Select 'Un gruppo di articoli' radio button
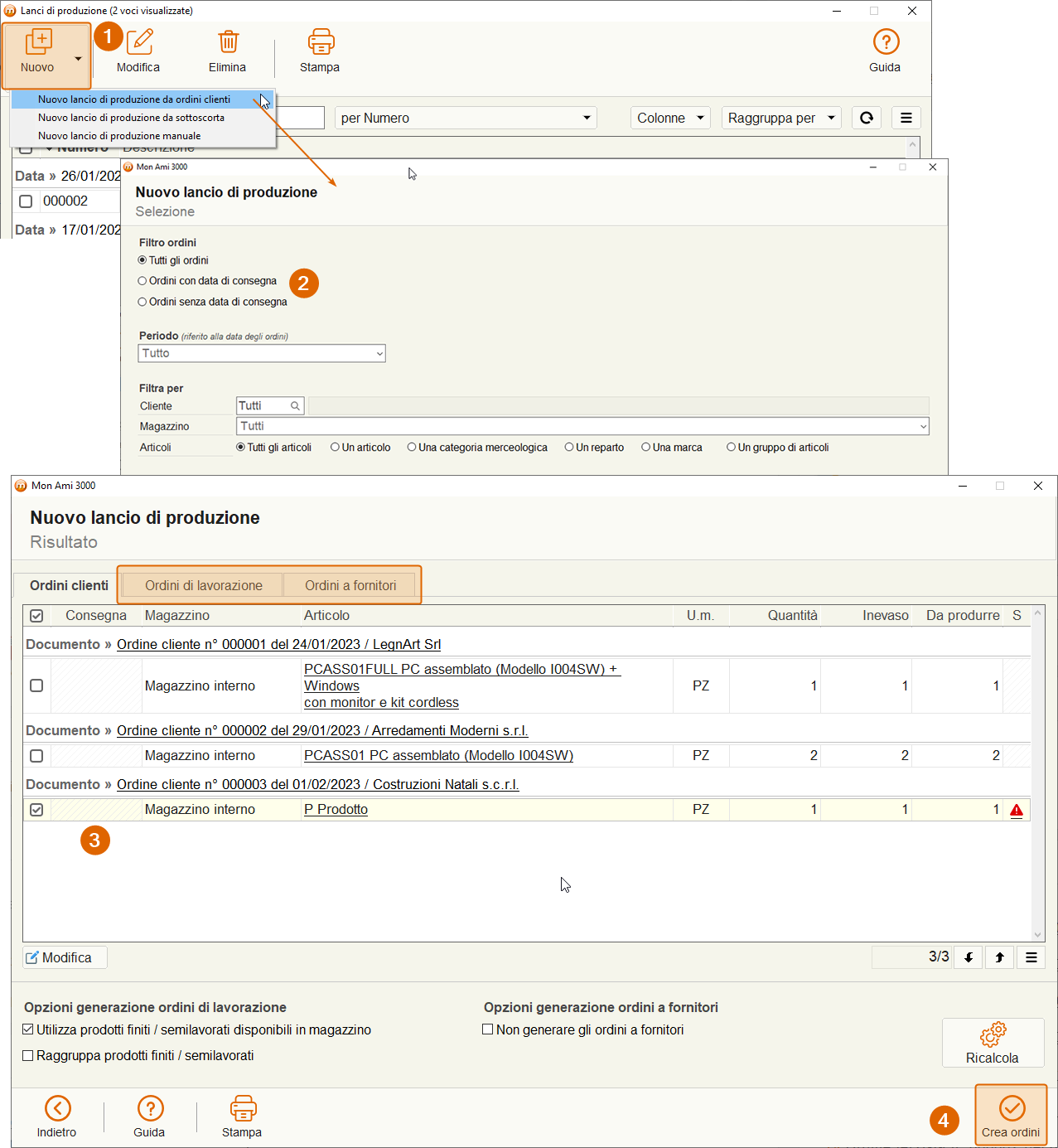Viewport: 1058px width, 1148px height. click(732, 448)
